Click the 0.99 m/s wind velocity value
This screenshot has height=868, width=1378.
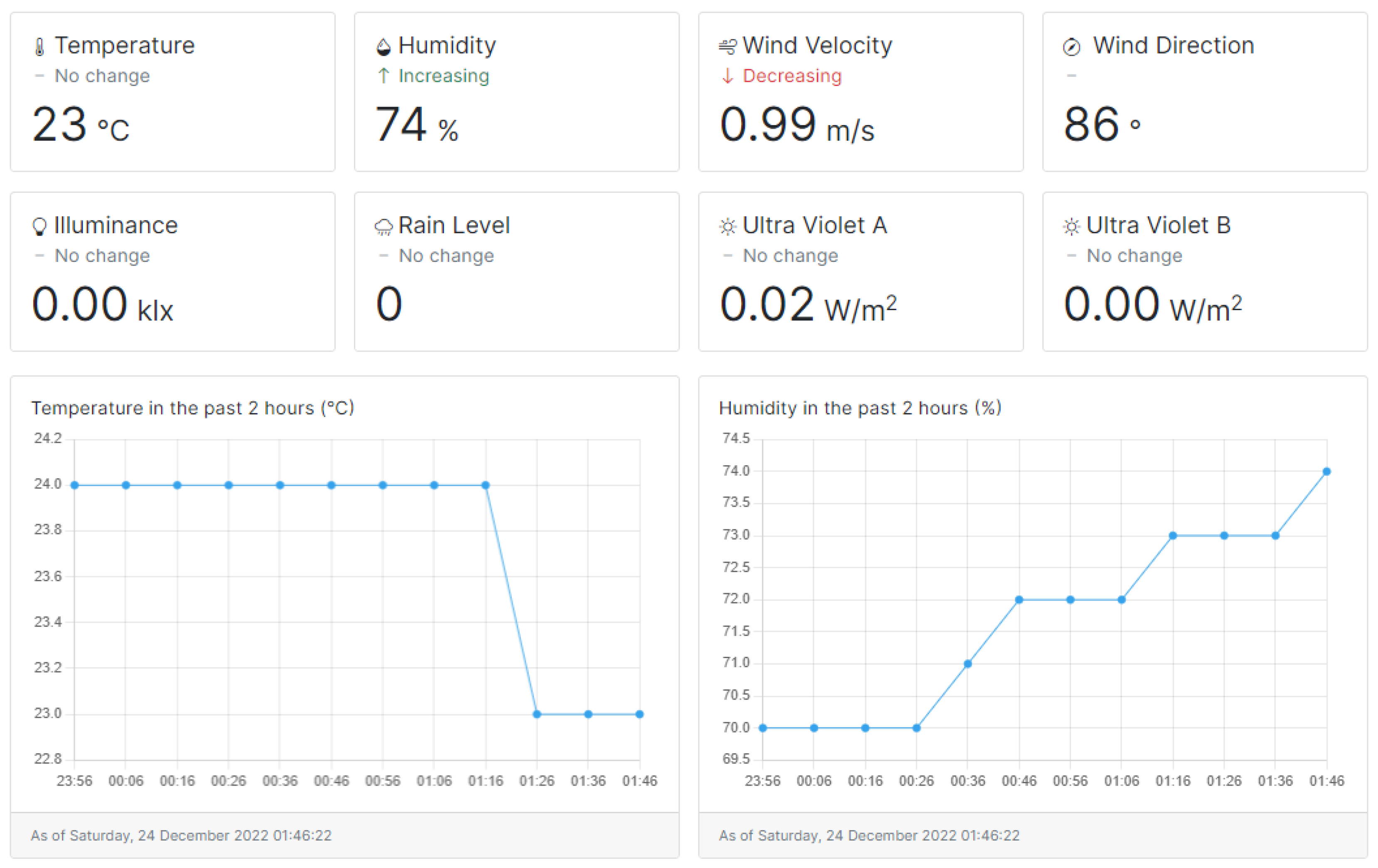point(796,125)
